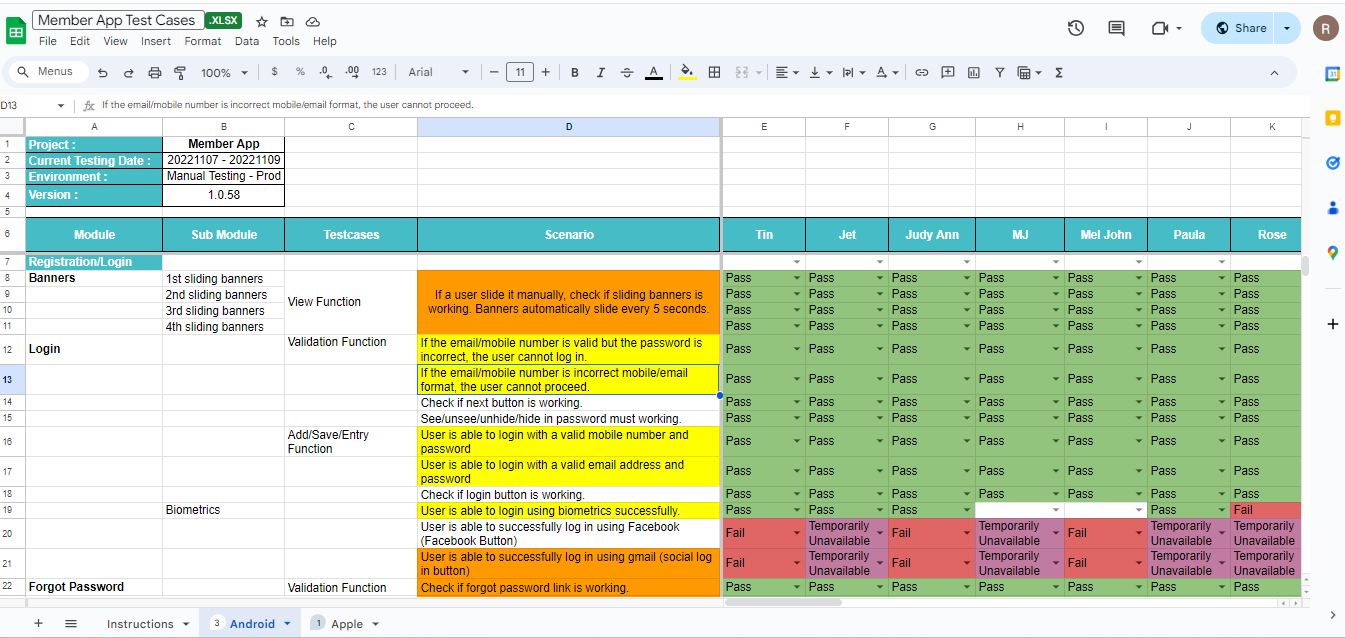Screen dimensions: 1345x638
Task: Open Google Tasks in side panel
Action: pos(1332,163)
